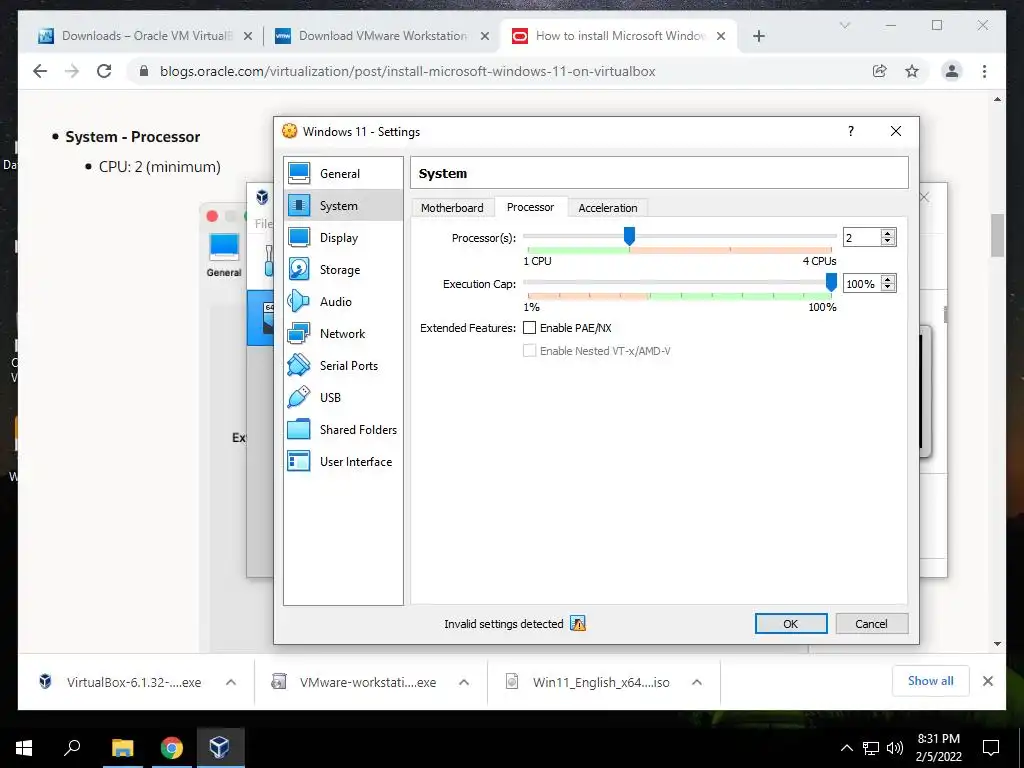Switch to Download VMware Workstation tab

click(x=383, y=36)
